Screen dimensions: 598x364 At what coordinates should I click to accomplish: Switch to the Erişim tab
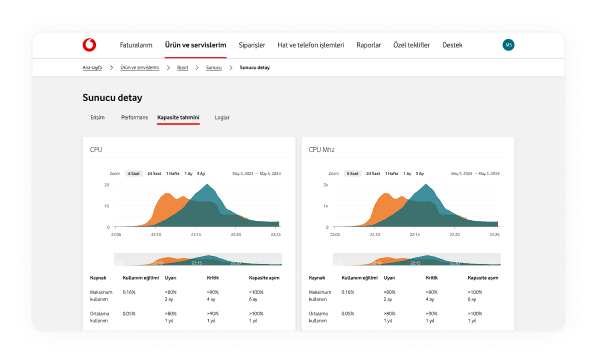(x=98, y=118)
